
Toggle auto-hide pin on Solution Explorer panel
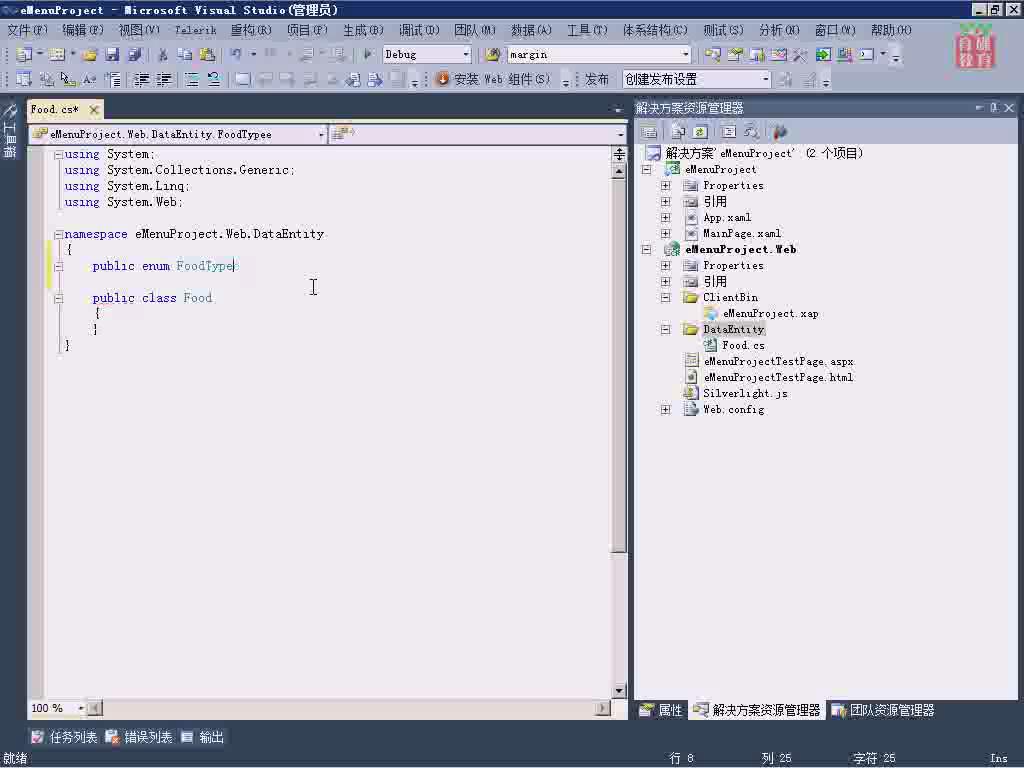(x=994, y=108)
